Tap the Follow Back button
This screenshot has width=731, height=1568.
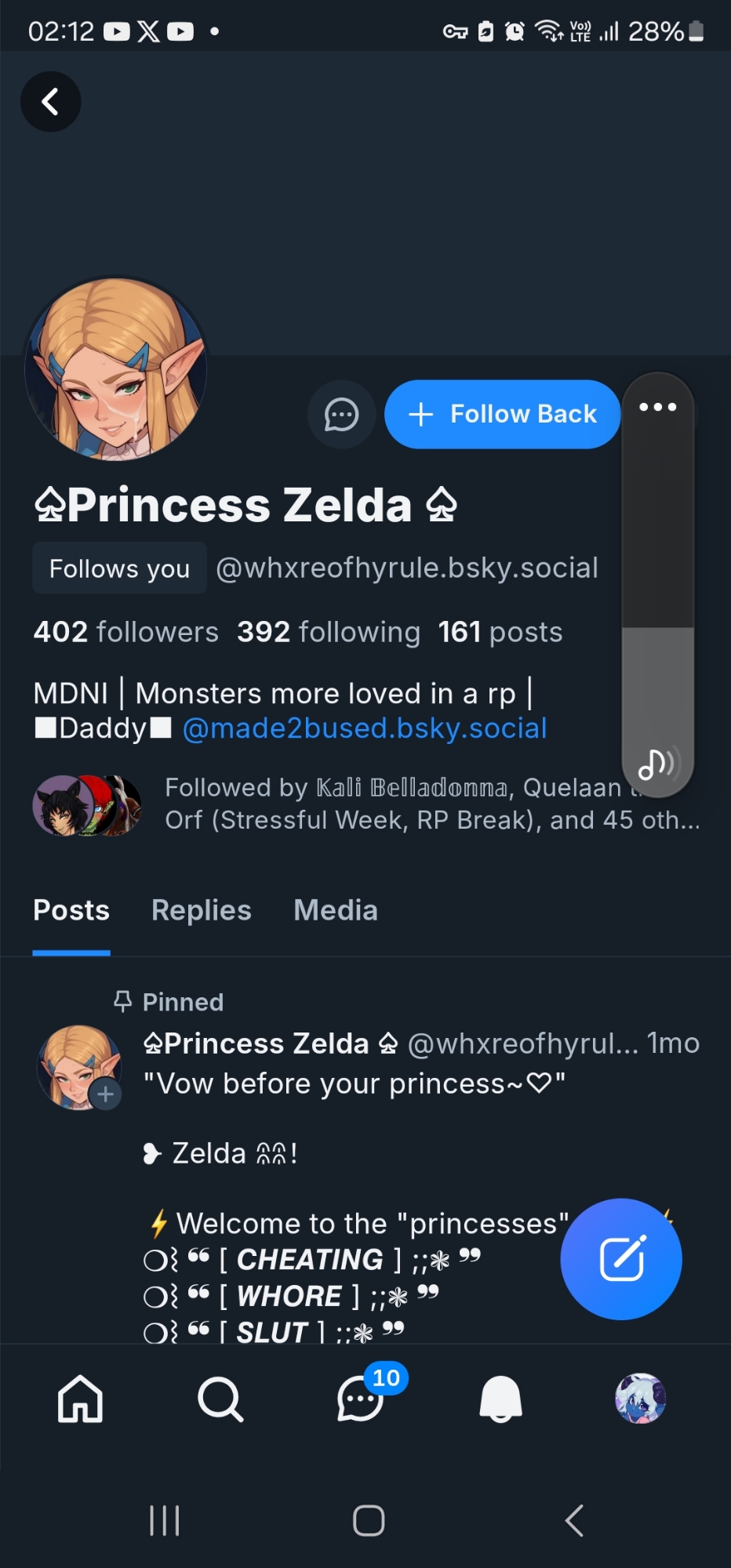tap(502, 415)
